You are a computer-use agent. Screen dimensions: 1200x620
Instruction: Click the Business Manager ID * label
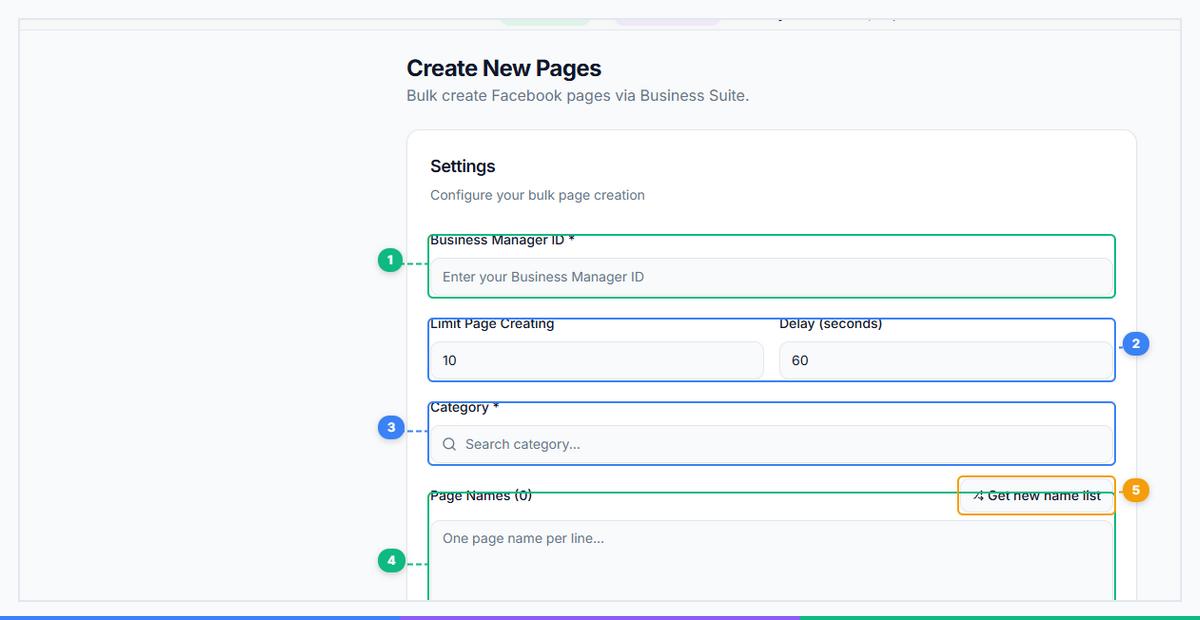503,240
